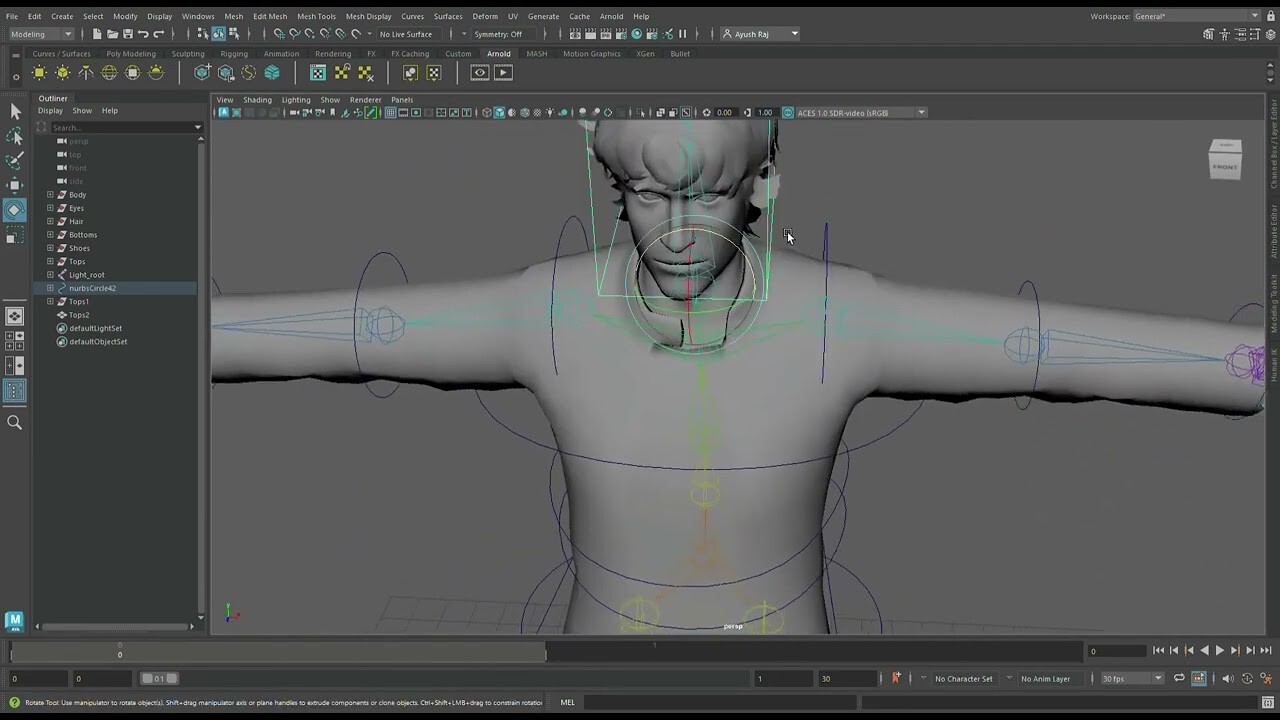
Task: Click the MEL command line input field
Action: pyautogui.click(x=700, y=702)
